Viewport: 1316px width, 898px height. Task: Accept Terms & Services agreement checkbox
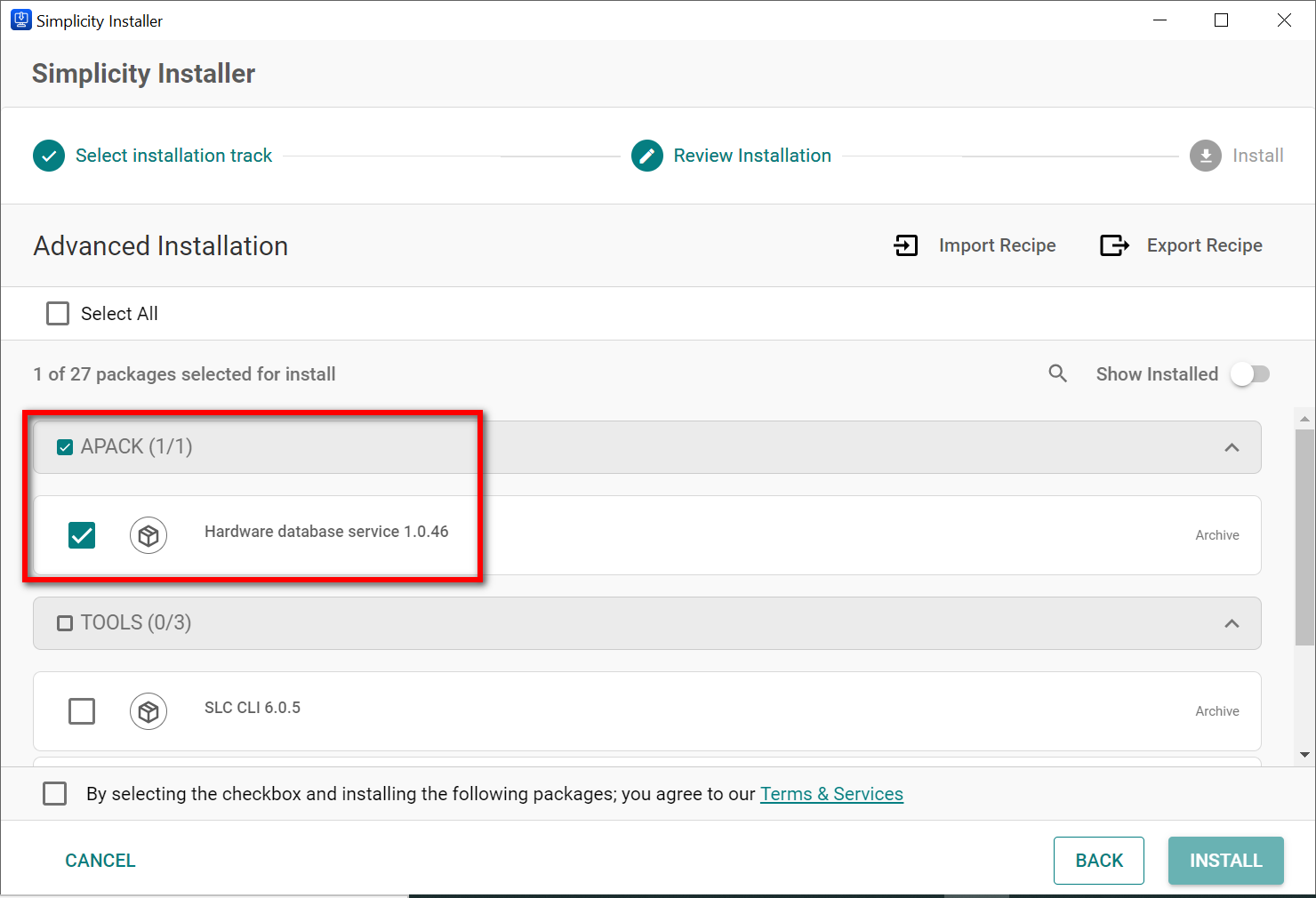point(55,793)
